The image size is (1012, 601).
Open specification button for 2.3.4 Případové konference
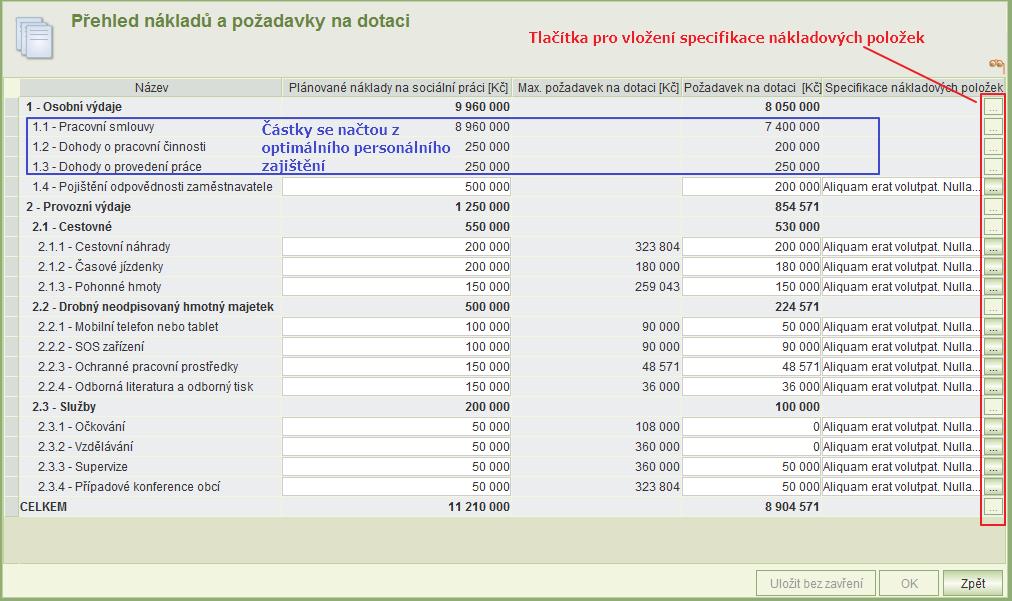coord(993,487)
